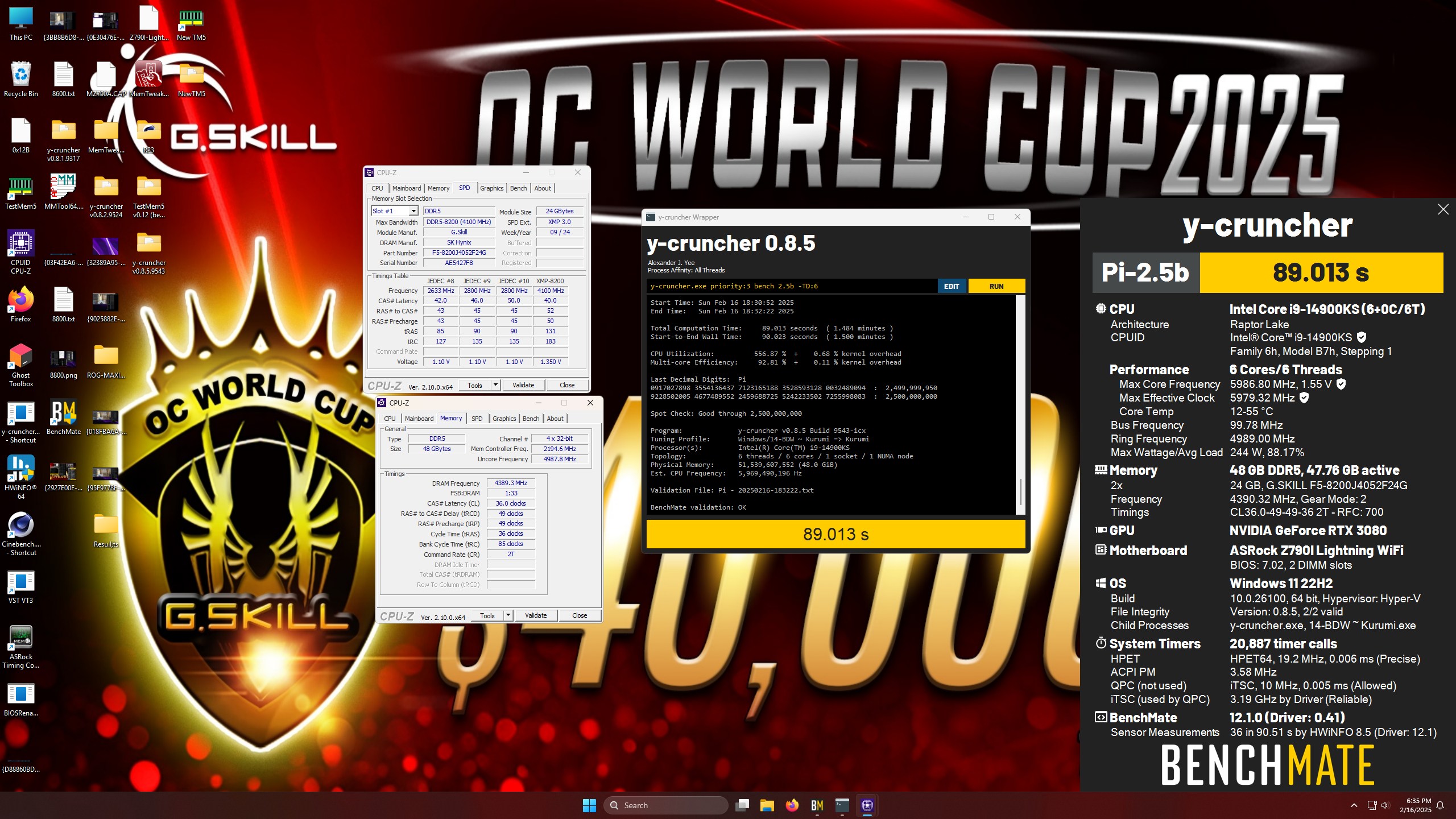Click the Windows Start button

click(x=589, y=805)
